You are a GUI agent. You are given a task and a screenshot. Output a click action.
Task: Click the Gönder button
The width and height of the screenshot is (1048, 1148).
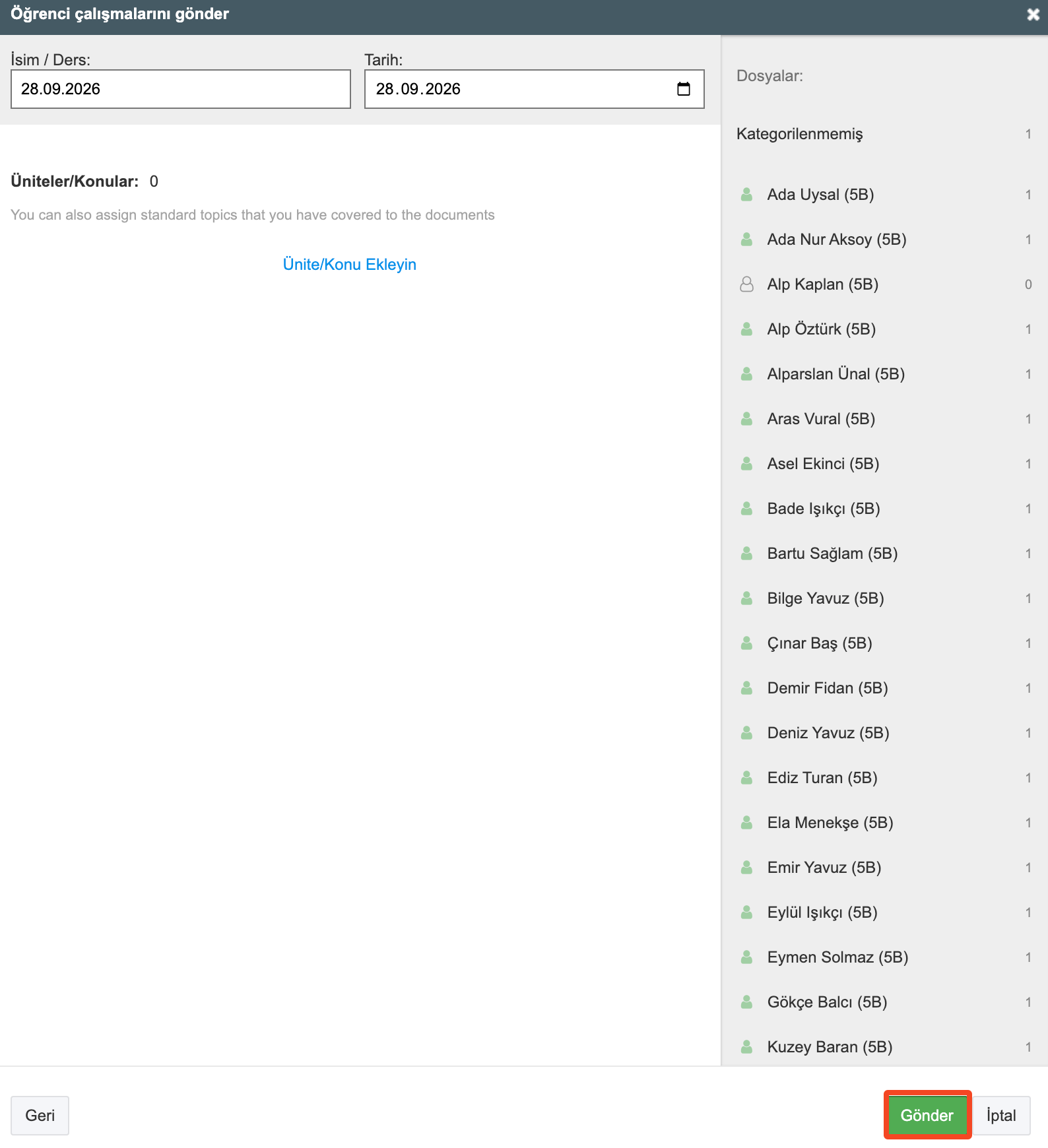[x=927, y=1115]
